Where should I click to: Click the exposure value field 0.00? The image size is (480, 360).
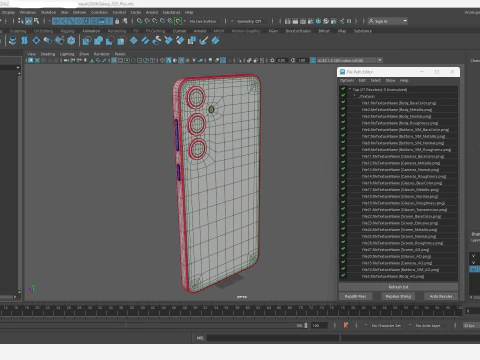pyautogui.click(x=282, y=60)
